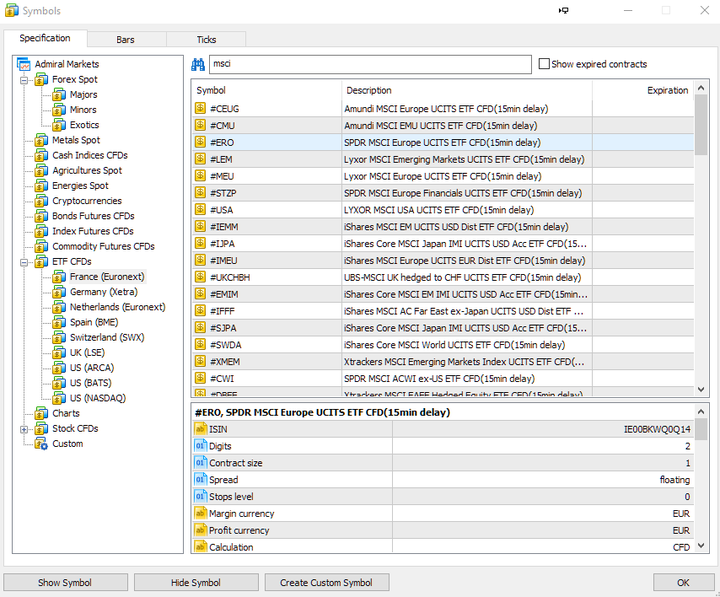Image resolution: width=720 pixels, height=597 pixels.
Task: Click the #MEU symbol icon
Action: tap(200, 176)
